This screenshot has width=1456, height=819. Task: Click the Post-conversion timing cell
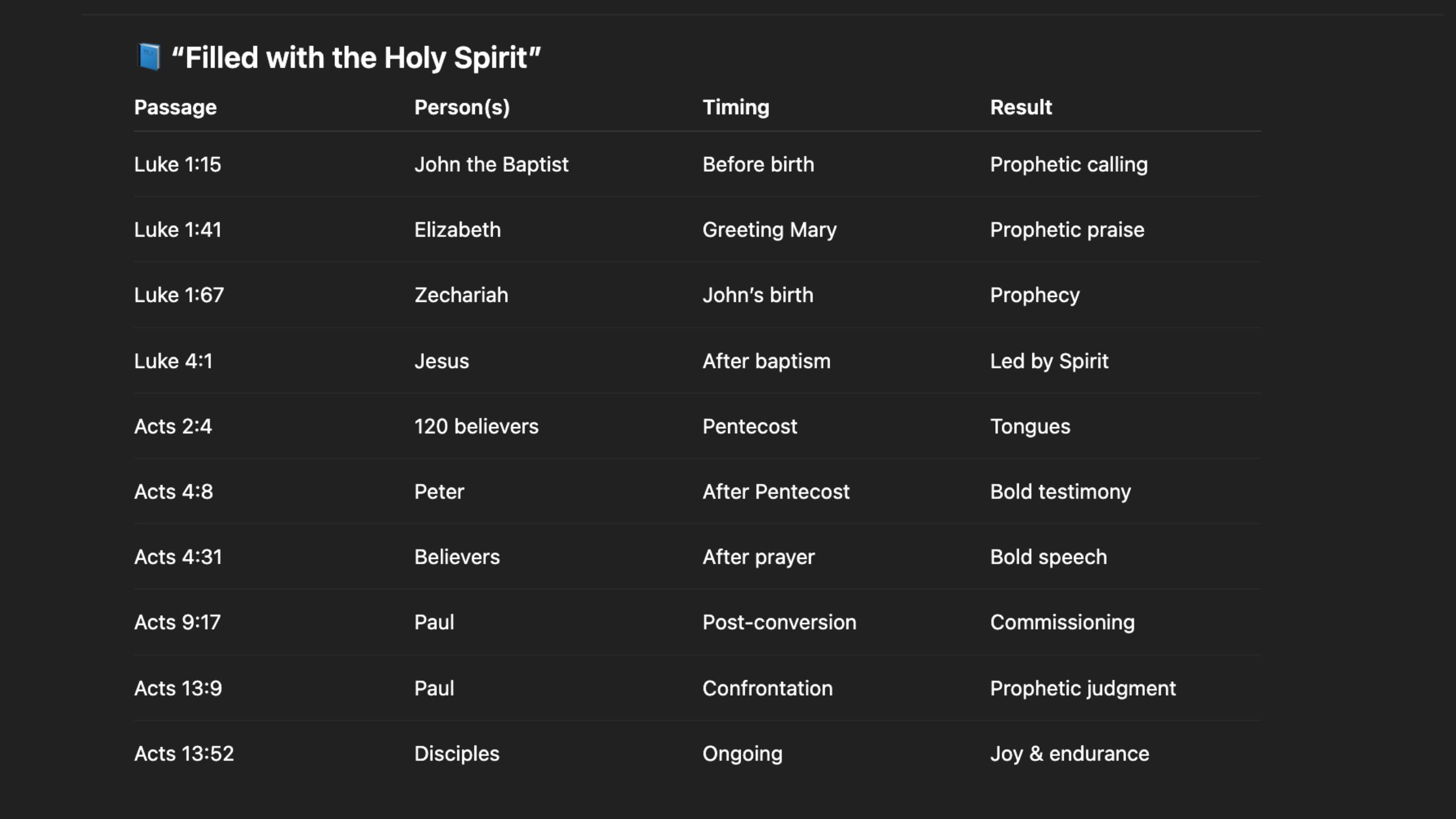[x=779, y=623]
